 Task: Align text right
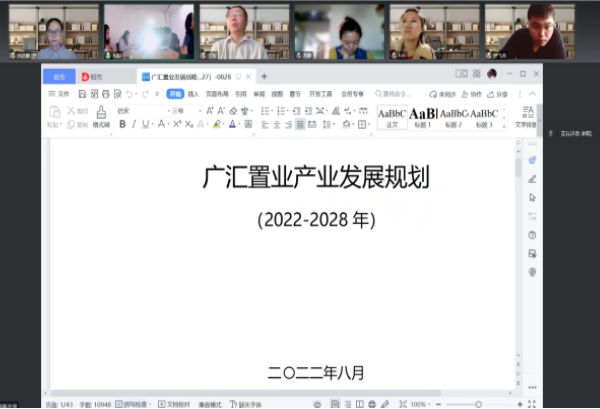(x=289, y=124)
